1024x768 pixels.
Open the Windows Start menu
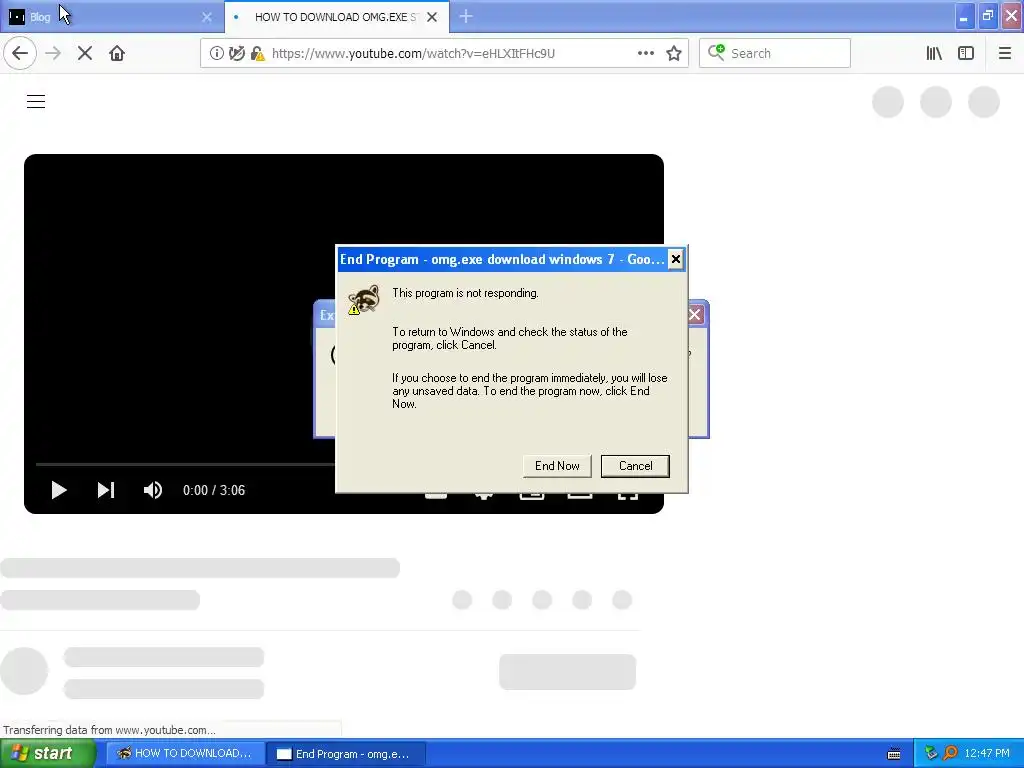pos(47,754)
